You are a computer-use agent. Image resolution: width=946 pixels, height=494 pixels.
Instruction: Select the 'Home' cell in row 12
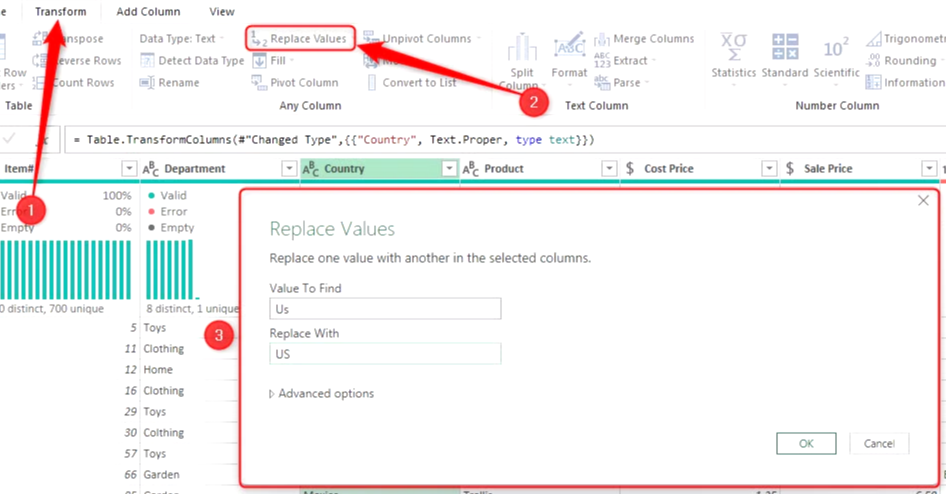(x=158, y=370)
